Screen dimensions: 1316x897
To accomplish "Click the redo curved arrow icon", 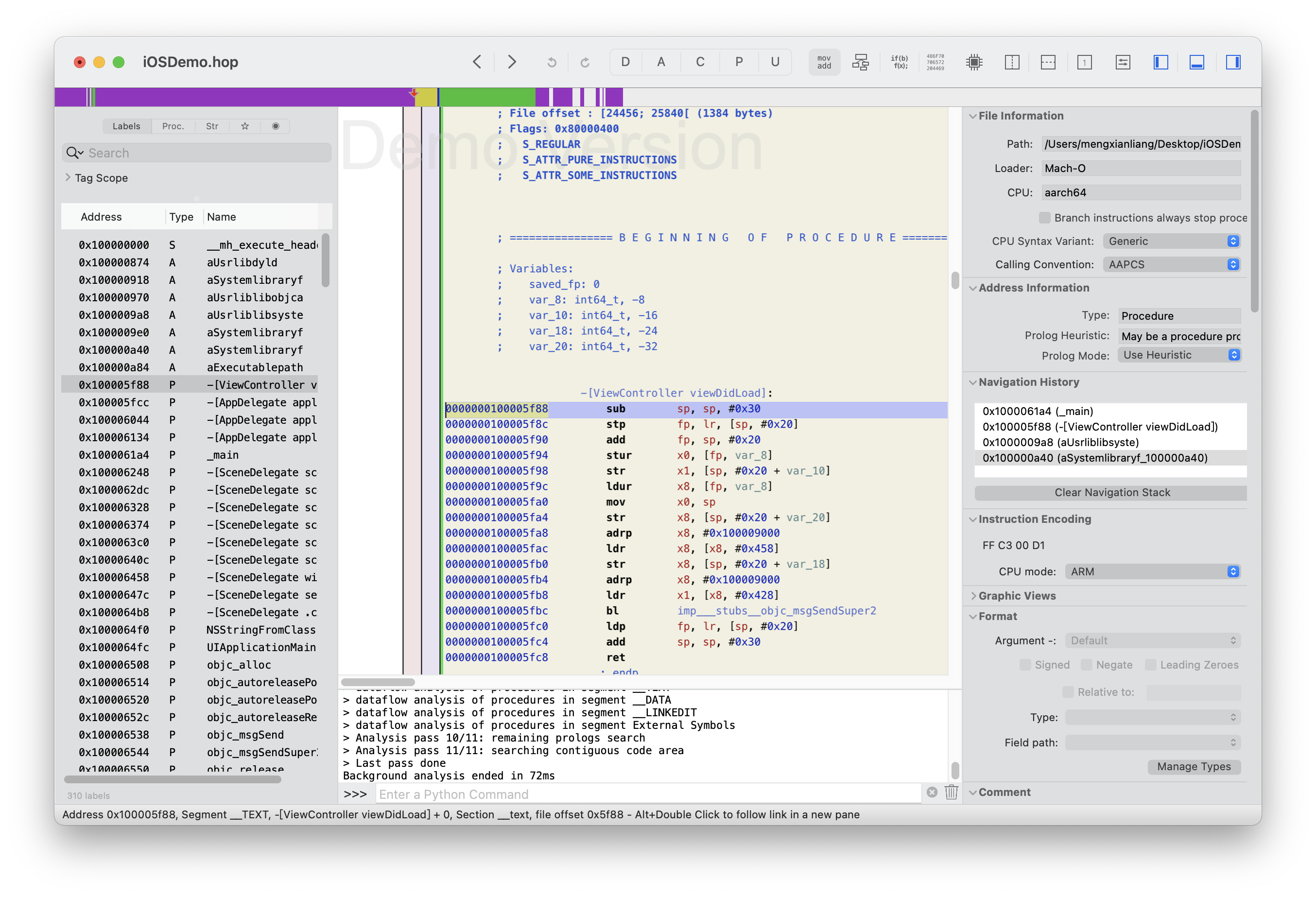I will click(585, 62).
